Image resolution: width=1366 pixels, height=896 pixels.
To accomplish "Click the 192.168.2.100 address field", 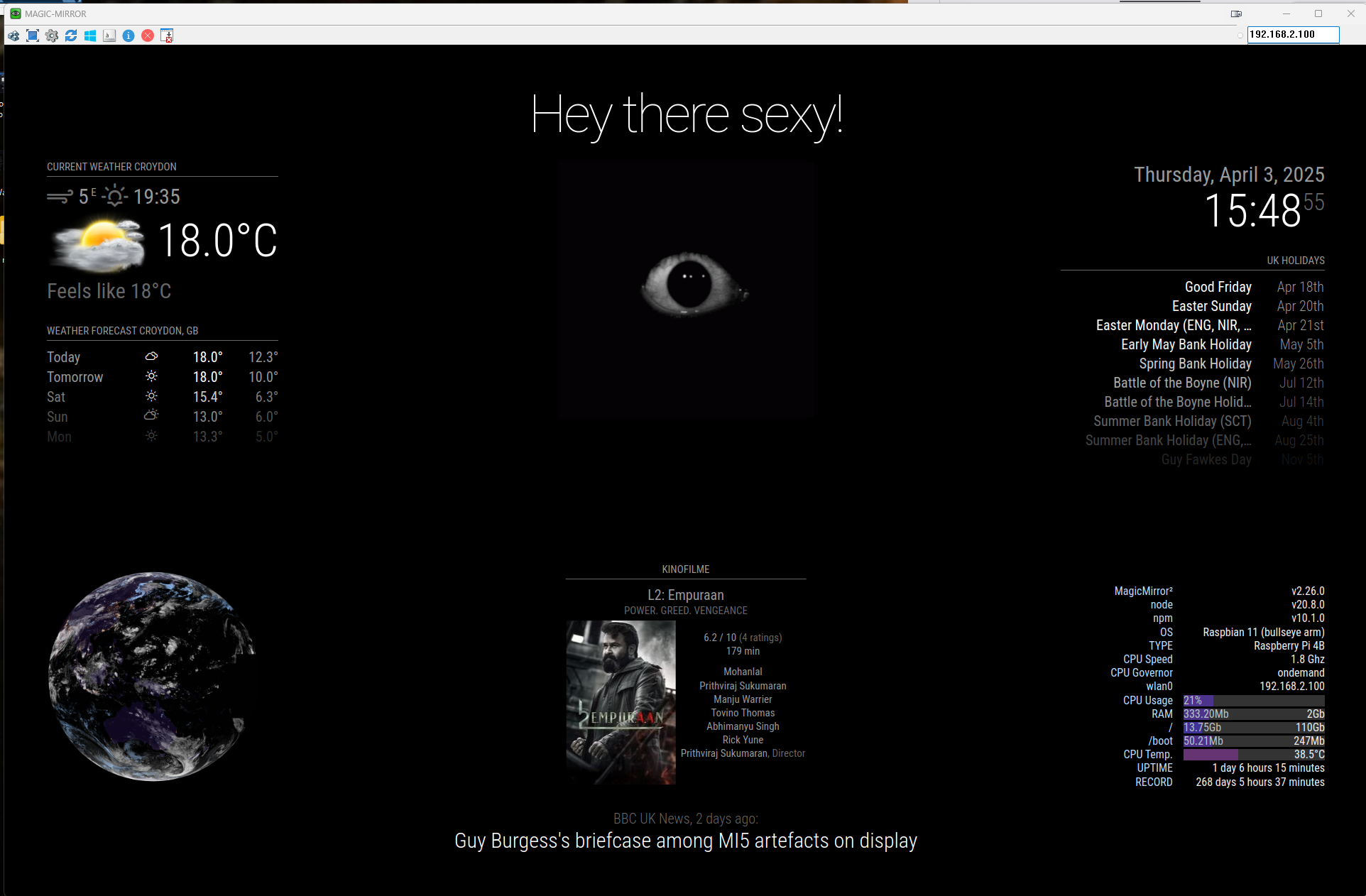I will pos(1292,34).
